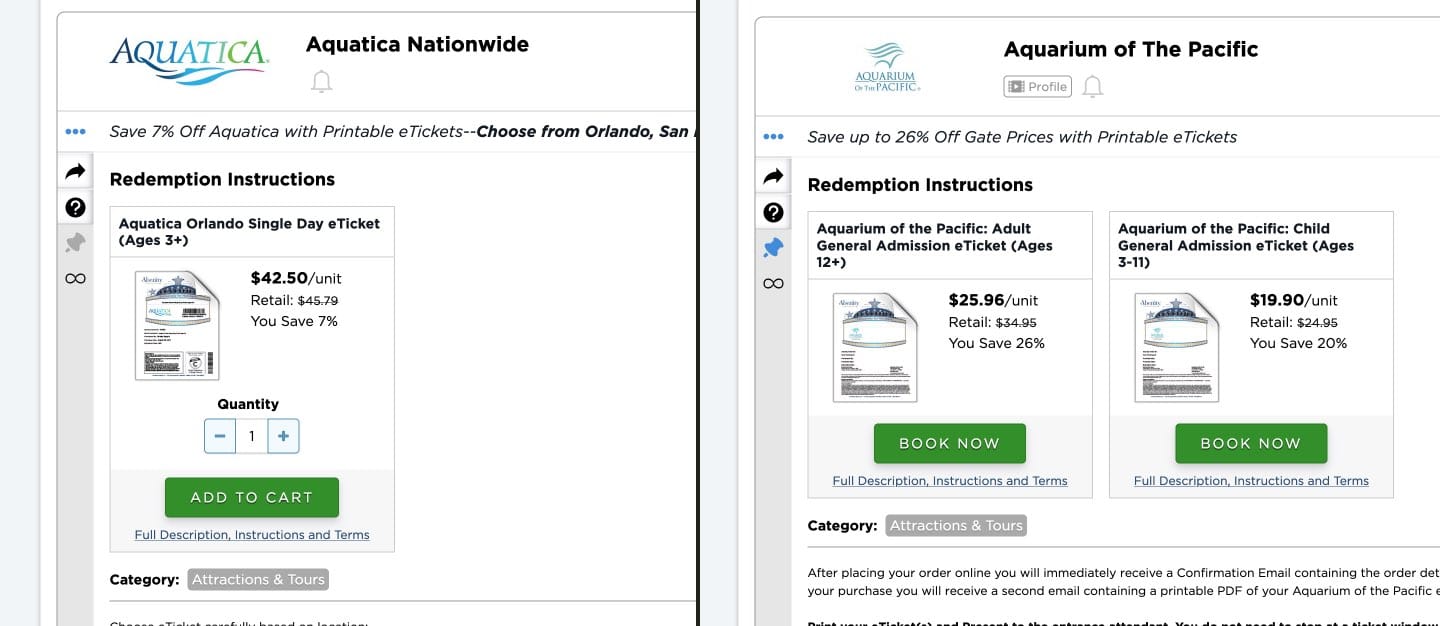
Task: Click the Add To Cart button
Action: pos(252,497)
